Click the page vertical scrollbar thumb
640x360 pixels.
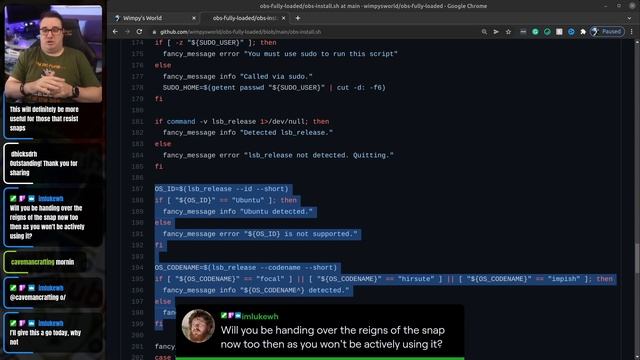tap(637, 258)
